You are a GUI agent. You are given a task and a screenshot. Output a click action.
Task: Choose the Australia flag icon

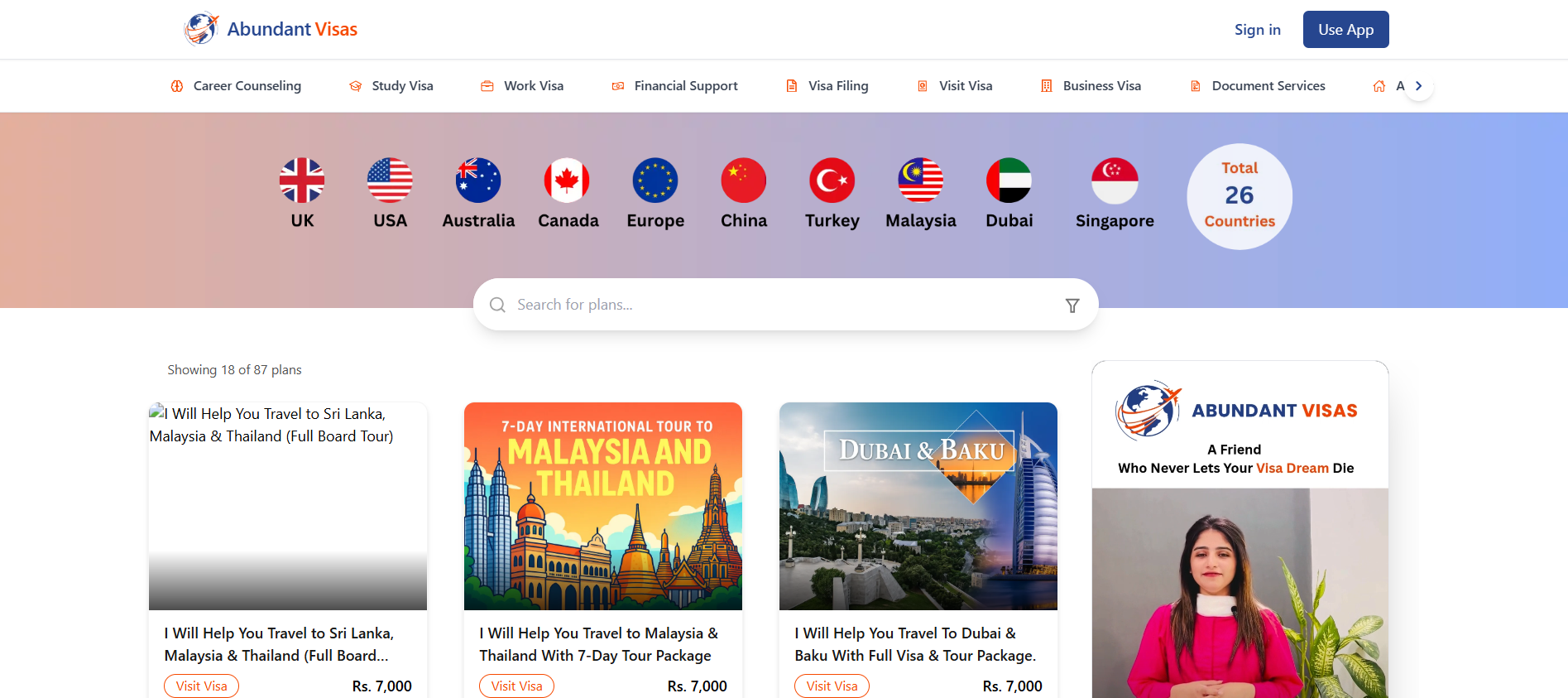(x=478, y=181)
